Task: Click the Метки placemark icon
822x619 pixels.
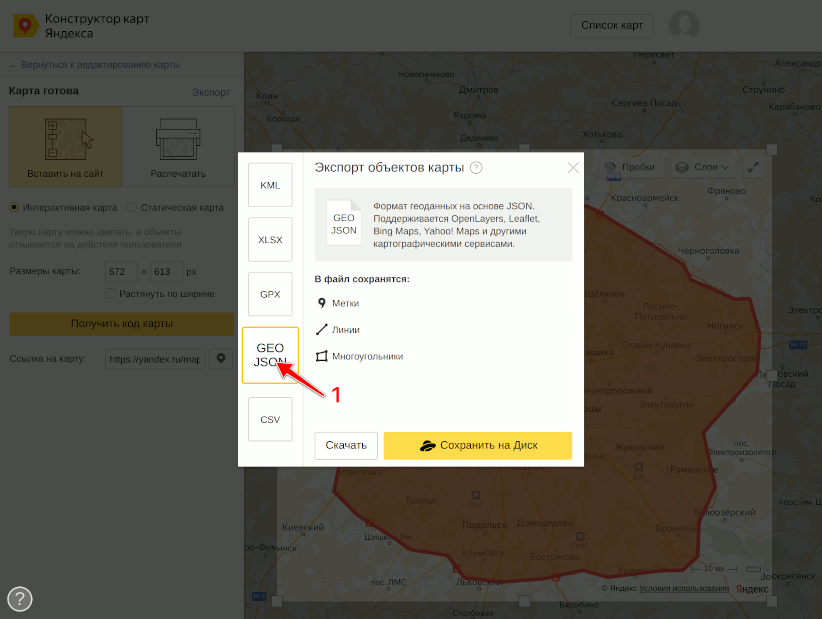Action: pos(321,303)
